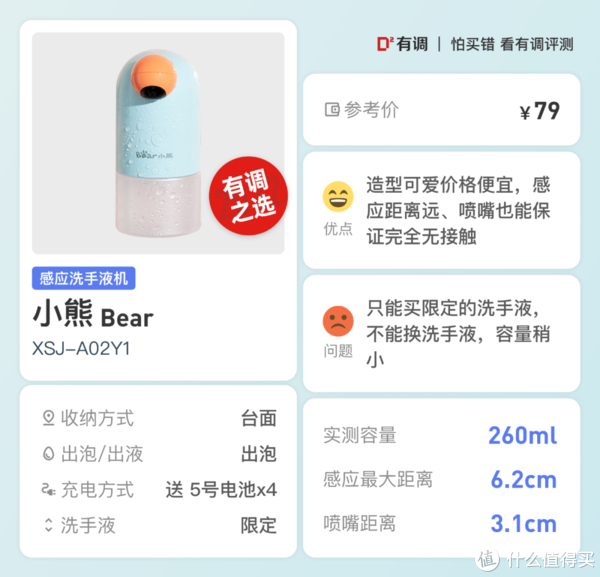The height and width of the screenshot is (577, 600).
Task: Click the 怕买错 看有调评测 slogan text
Action: click(x=512, y=44)
